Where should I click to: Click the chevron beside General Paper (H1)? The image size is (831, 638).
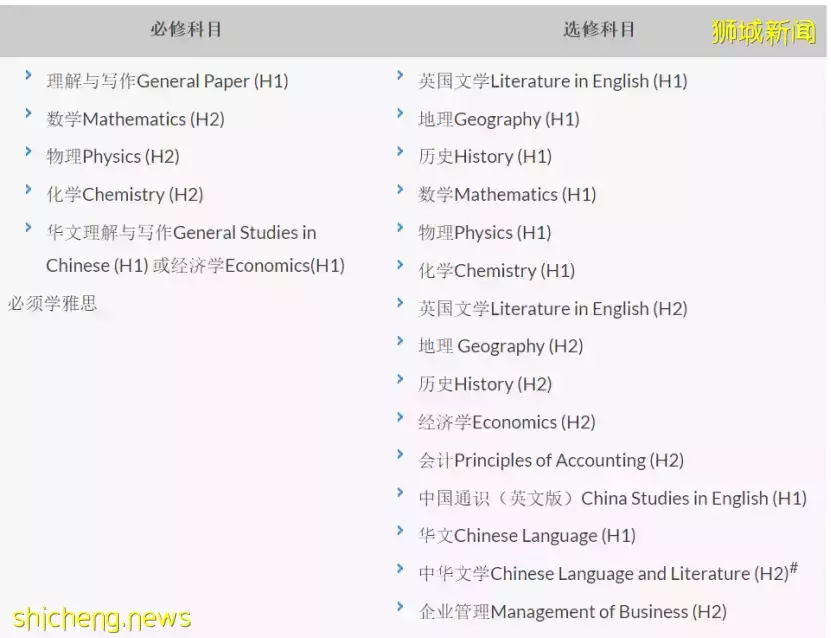(29, 76)
